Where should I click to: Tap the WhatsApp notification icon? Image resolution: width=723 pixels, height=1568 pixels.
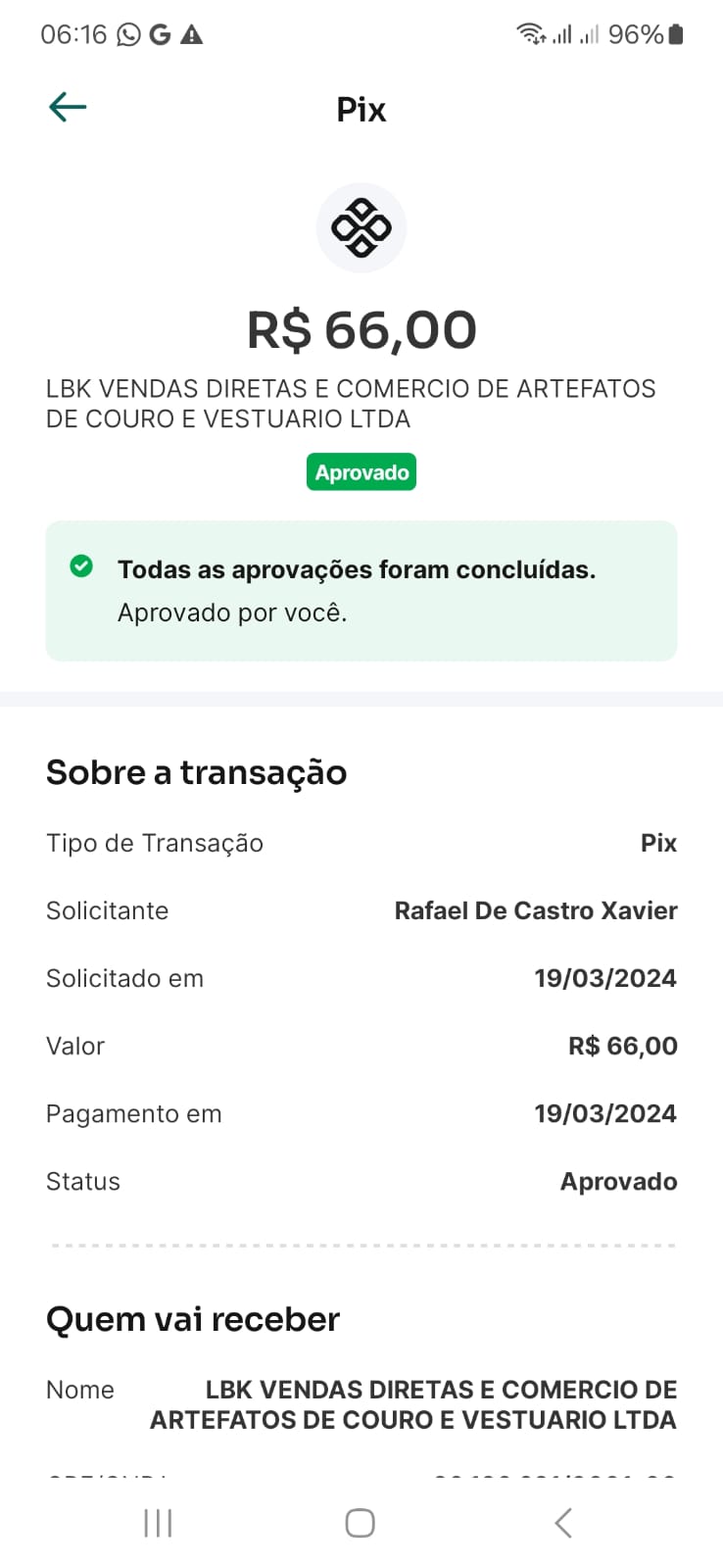[x=128, y=35]
